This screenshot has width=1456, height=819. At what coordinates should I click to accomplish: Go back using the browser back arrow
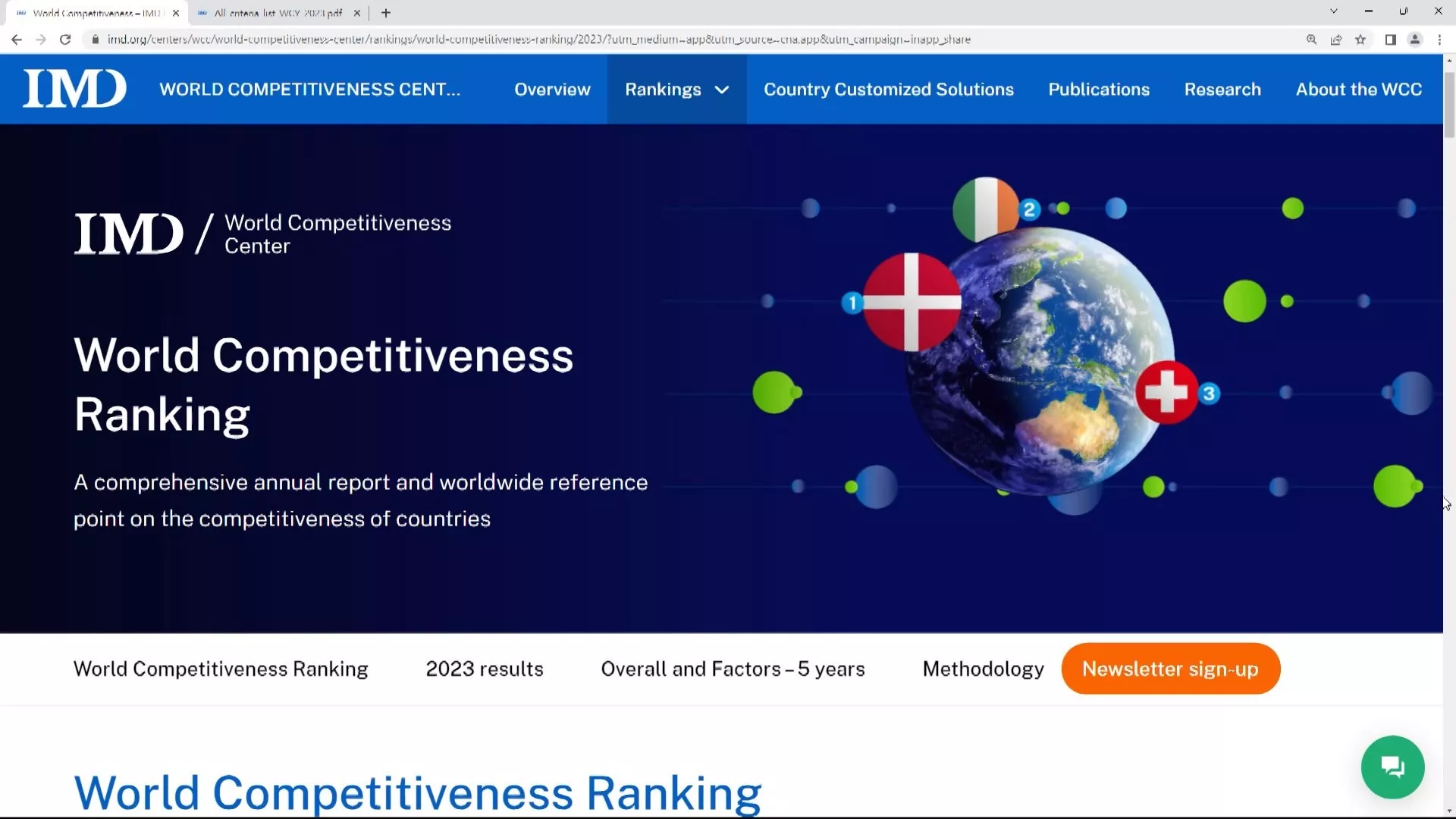[17, 39]
